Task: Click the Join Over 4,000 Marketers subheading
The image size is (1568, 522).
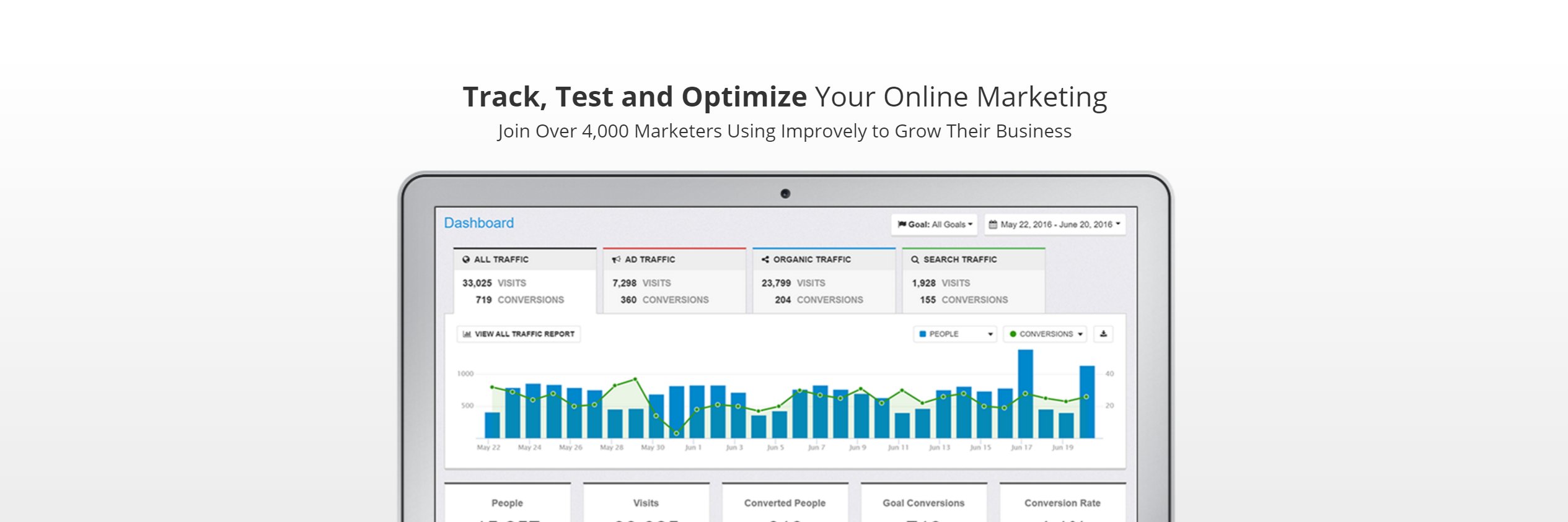Action: 785,131
